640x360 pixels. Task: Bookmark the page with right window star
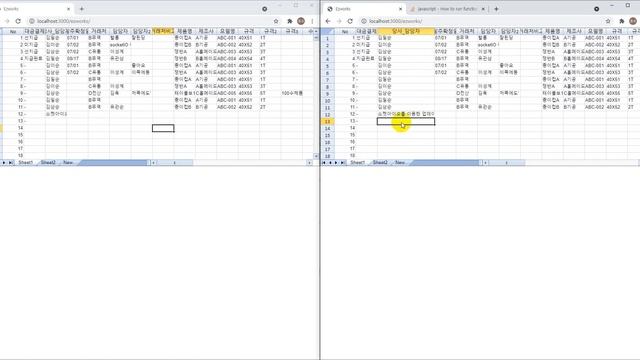[608, 21]
